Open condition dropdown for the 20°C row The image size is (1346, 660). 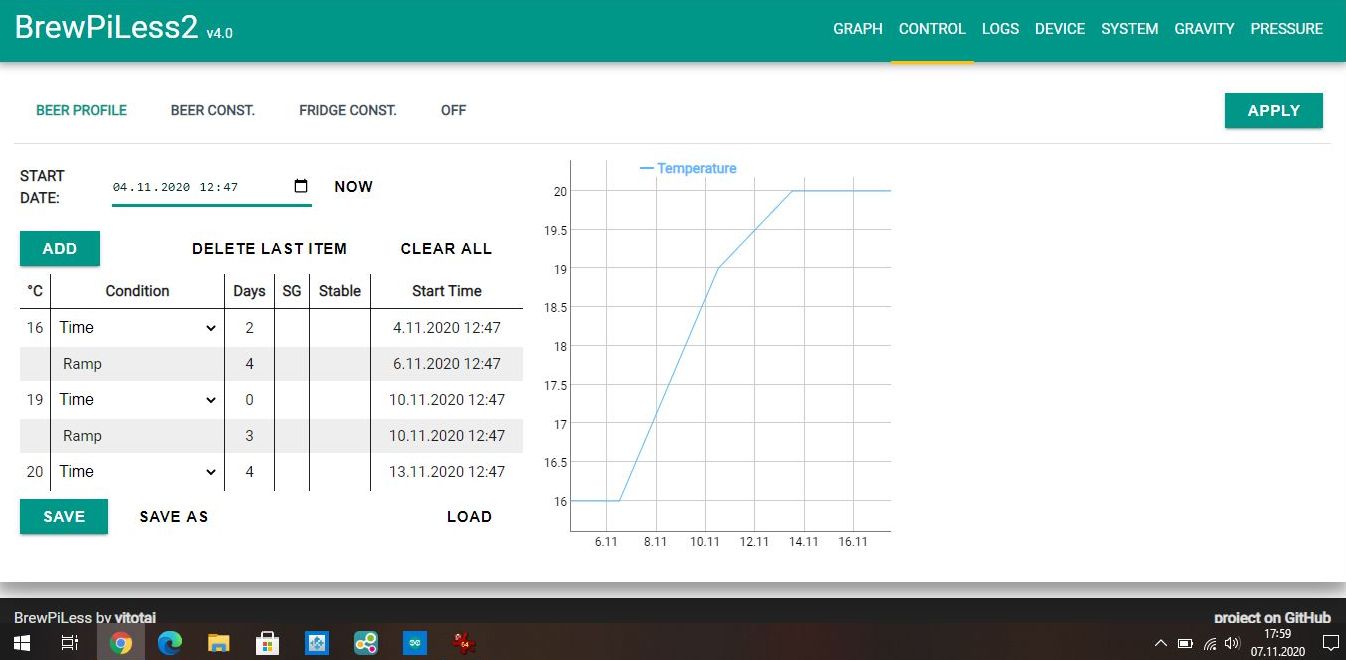point(138,471)
